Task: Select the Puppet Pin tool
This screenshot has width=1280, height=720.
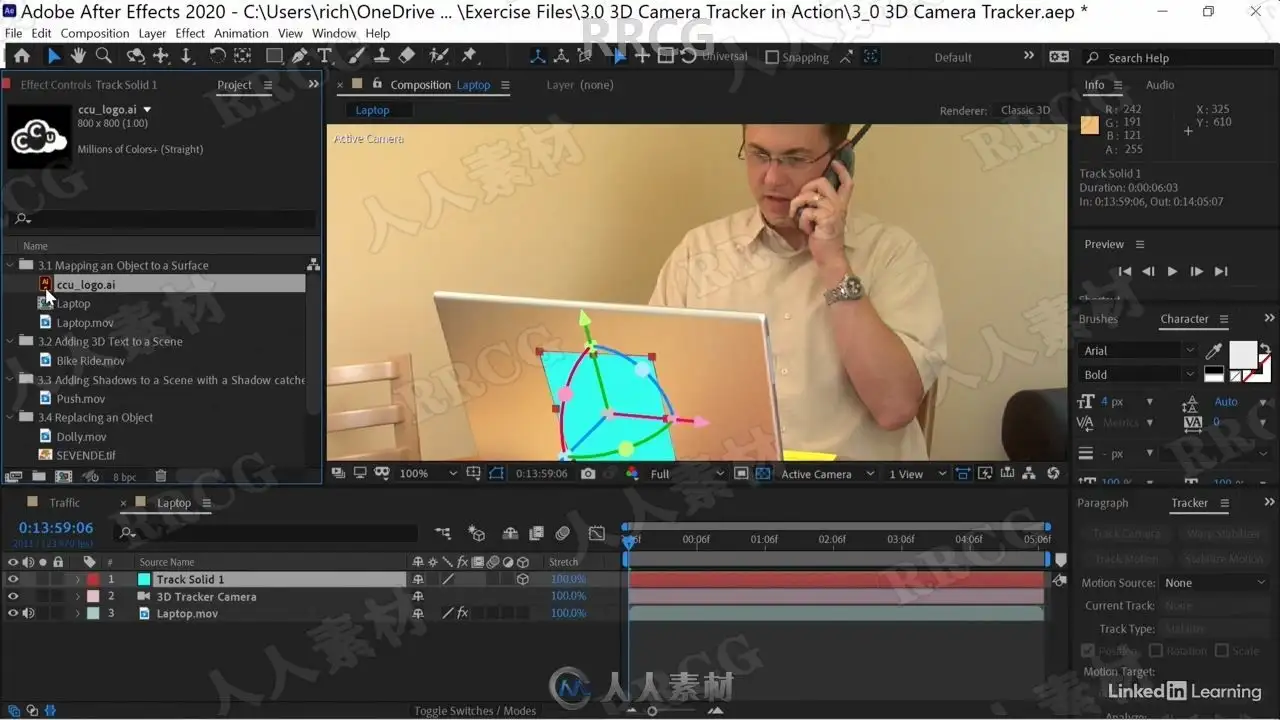Action: pyautogui.click(x=469, y=56)
